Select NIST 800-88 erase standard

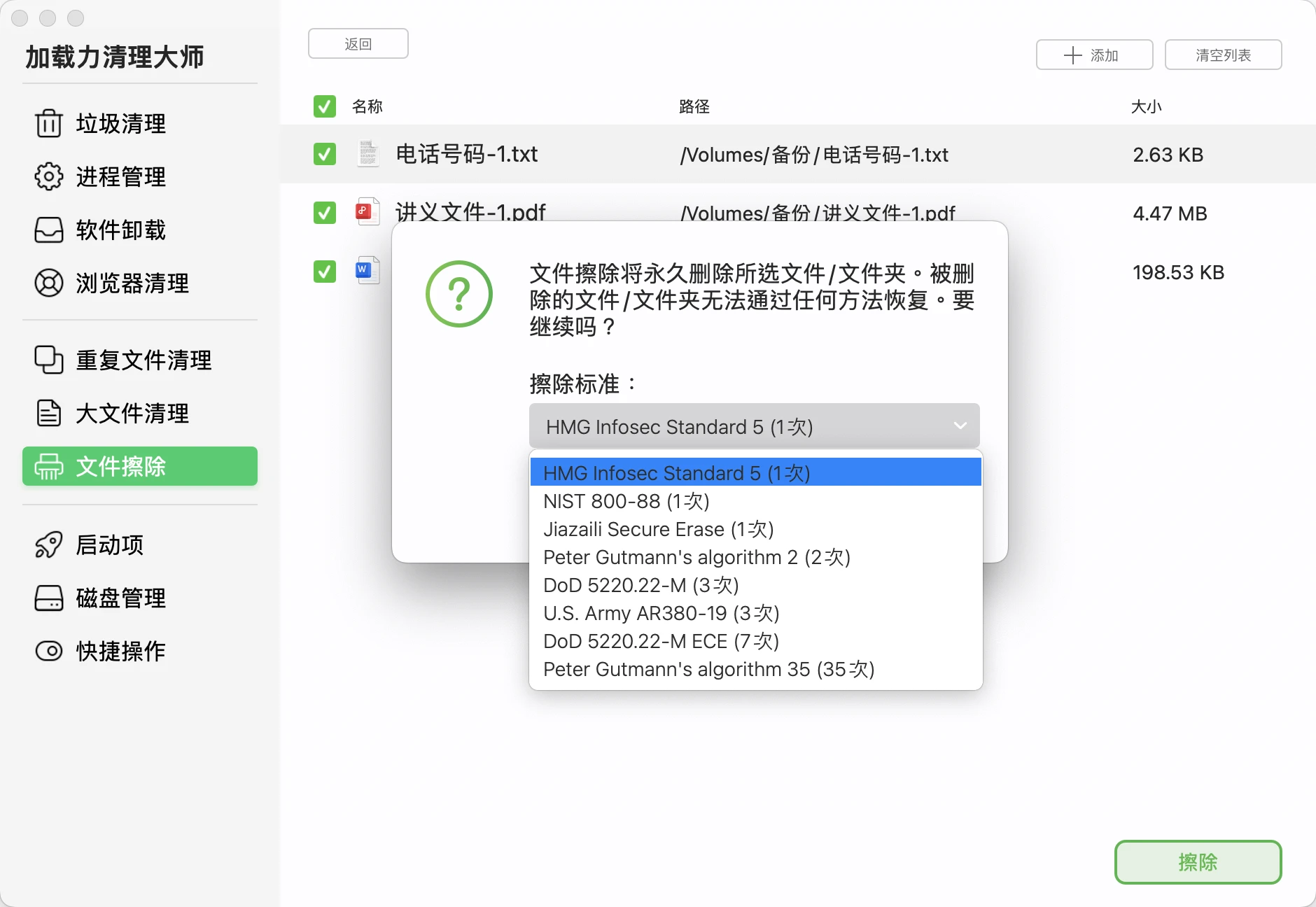click(626, 501)
